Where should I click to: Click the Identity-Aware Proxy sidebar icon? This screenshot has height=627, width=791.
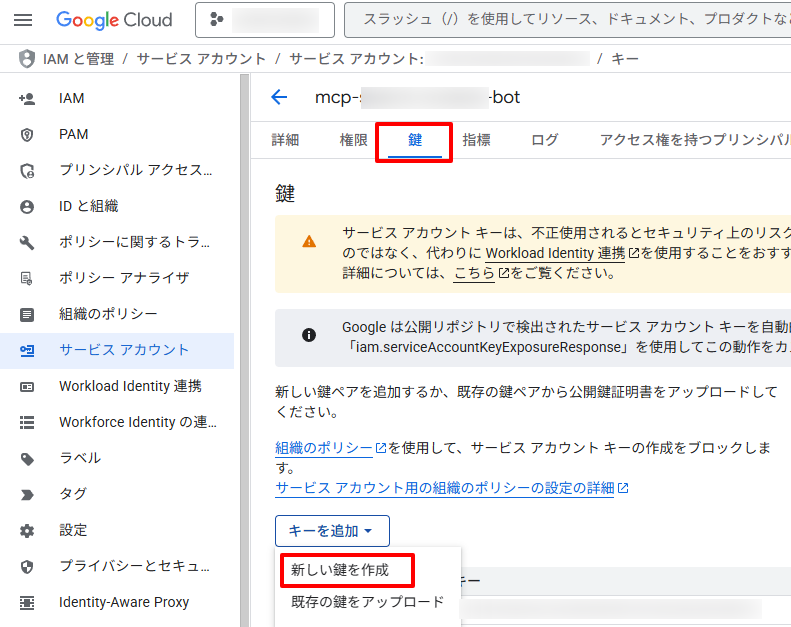pos(27,602)
